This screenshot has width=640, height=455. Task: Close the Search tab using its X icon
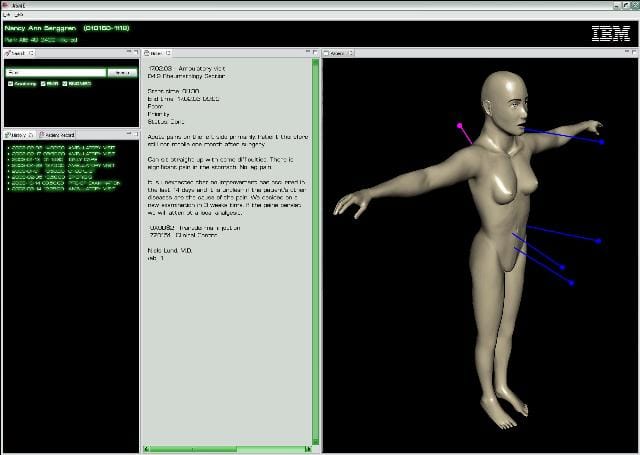pyautogui.click(x=31, y=53)
